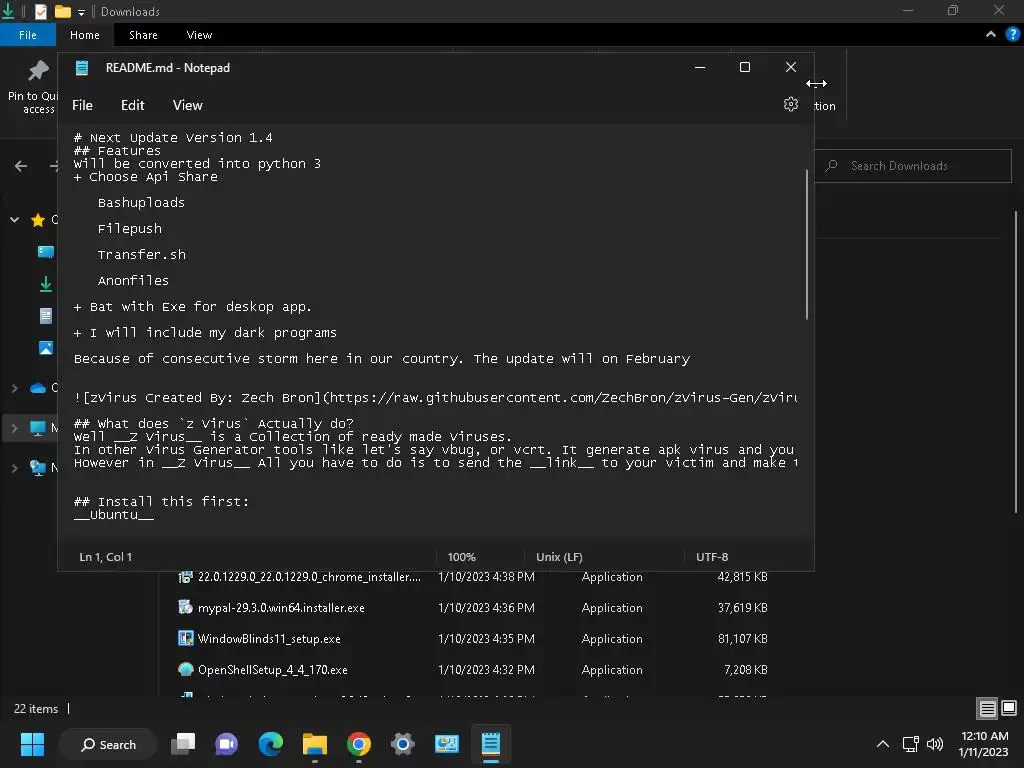Open the Notepad View menu
1024x768 pixels.
187,105
